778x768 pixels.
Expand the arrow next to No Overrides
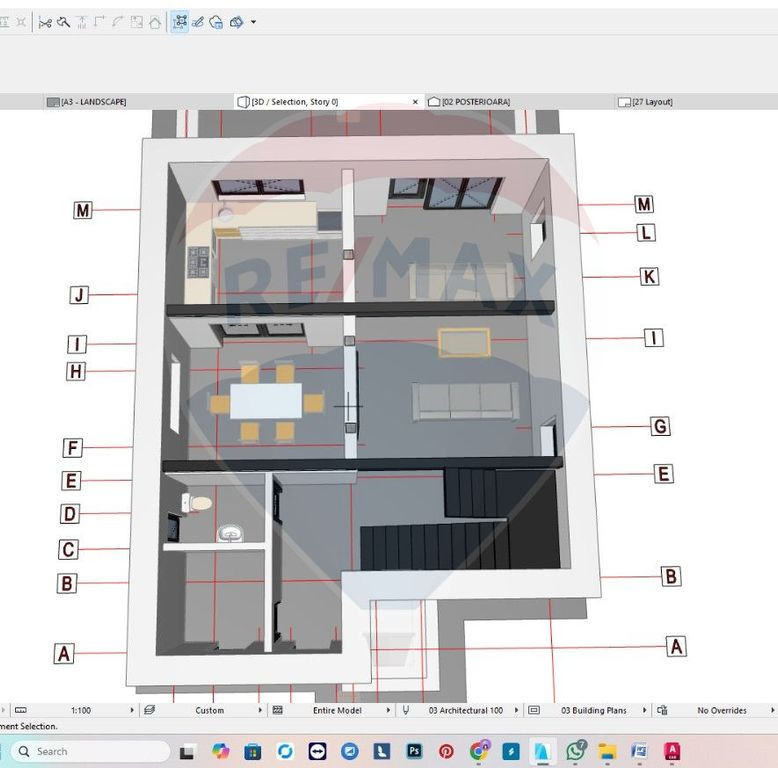coord(772,710)
